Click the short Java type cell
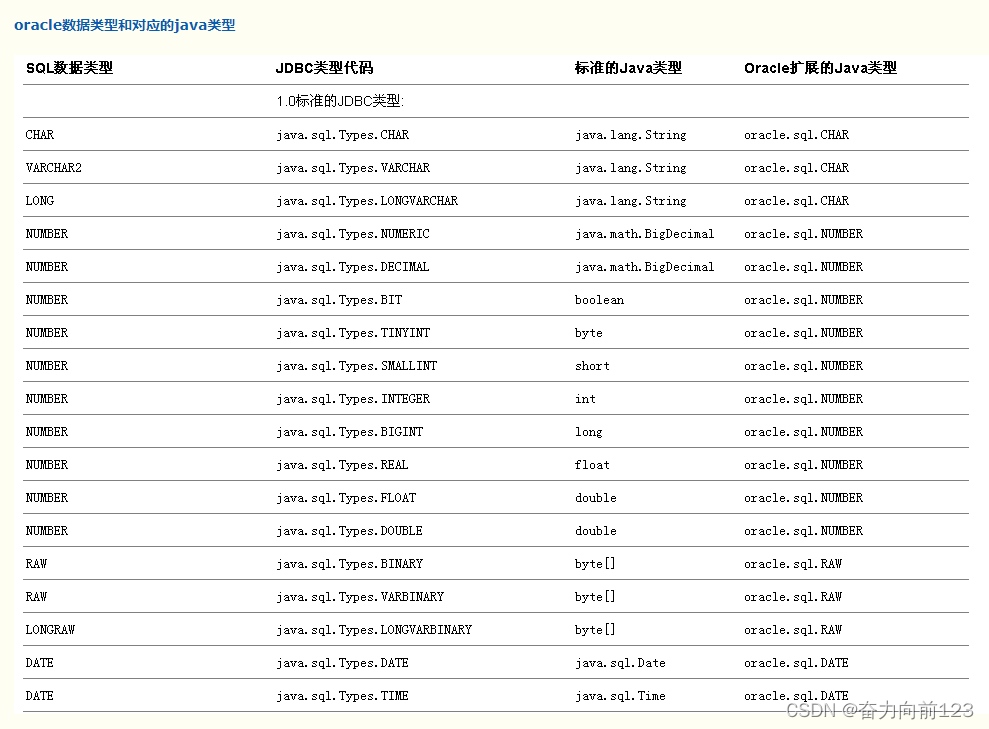 click(x=592, y=366)
